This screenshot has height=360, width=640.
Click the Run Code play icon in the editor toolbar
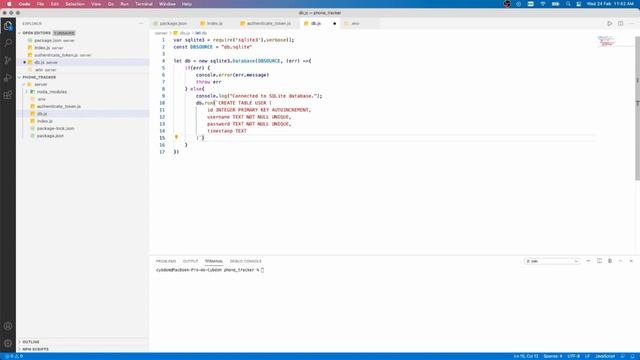(609, 24)
